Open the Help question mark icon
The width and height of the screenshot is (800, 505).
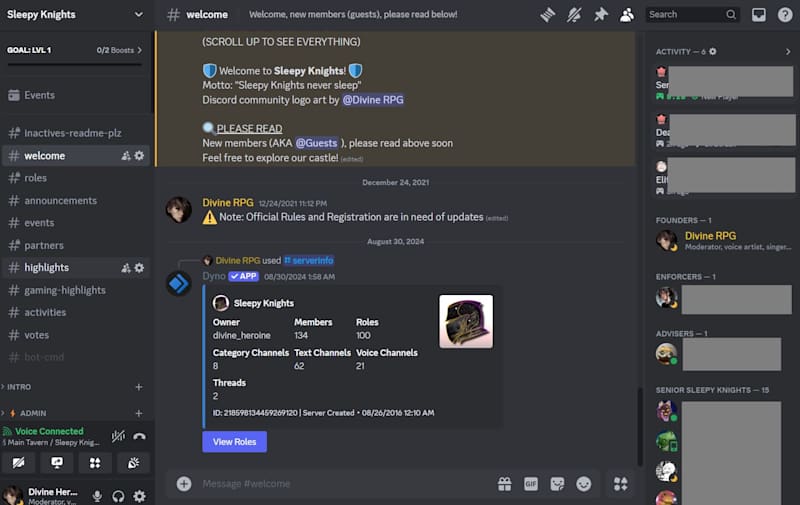pyautogui.click(x=785, y=14)
